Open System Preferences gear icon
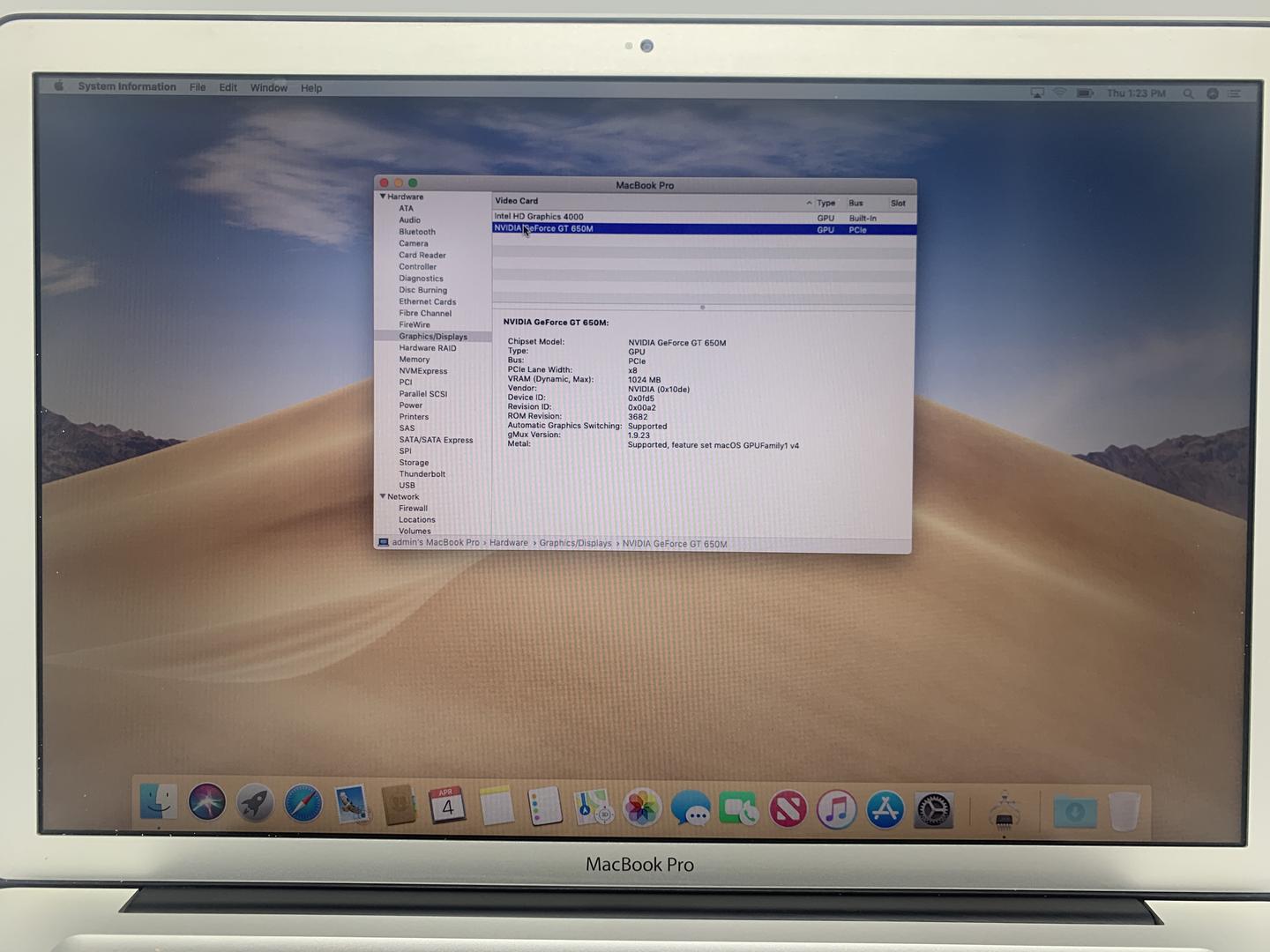Viewport: 1270px width, 952px height. coord(933,810)
